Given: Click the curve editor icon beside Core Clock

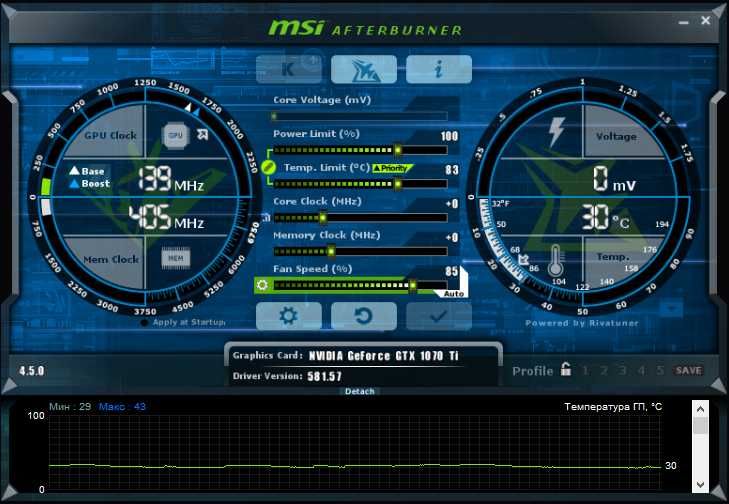Looking at the screenshot, I should (266, 217).
